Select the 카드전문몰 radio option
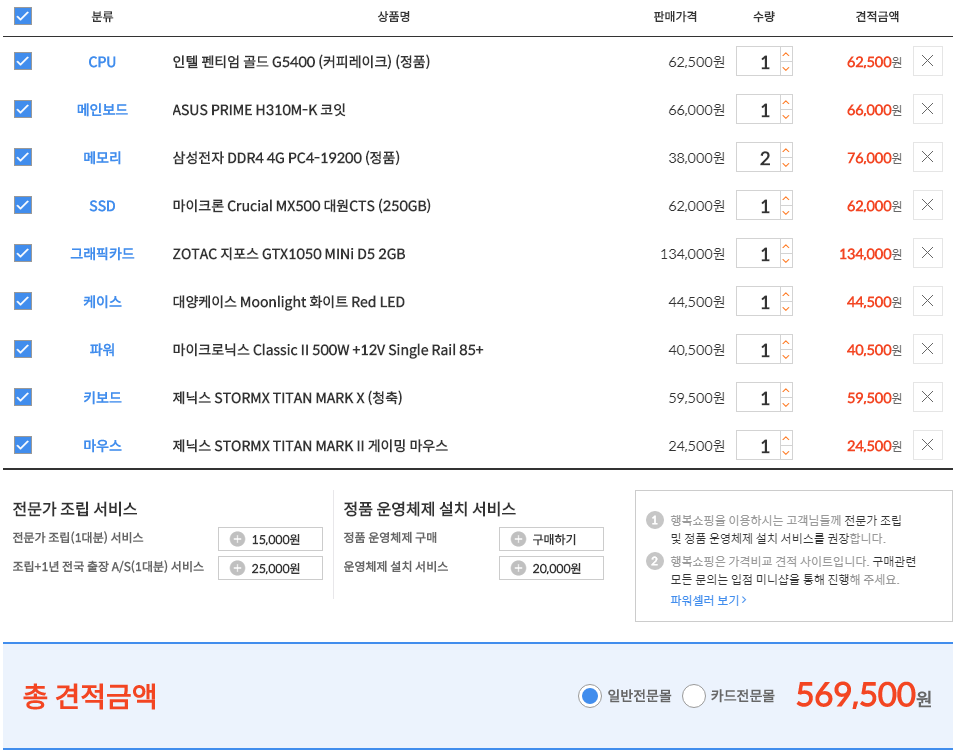Viewport: 957px width, 750px height. pos(693,696)
